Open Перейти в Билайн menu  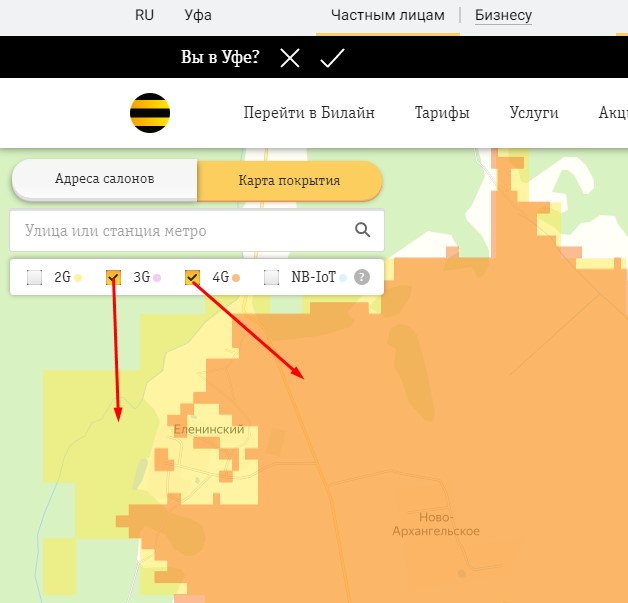309,113
